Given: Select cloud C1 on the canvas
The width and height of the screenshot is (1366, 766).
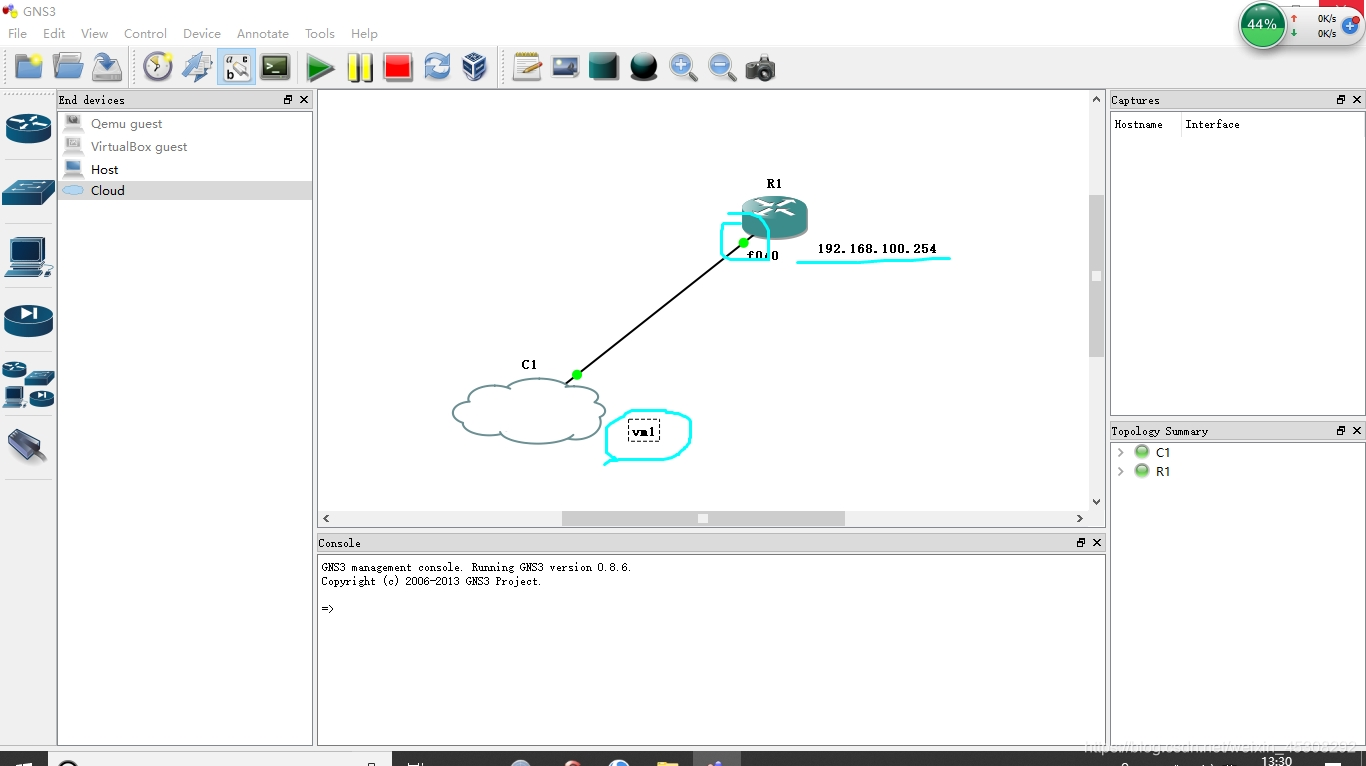Looking at the screenshot, I should 529,411.
